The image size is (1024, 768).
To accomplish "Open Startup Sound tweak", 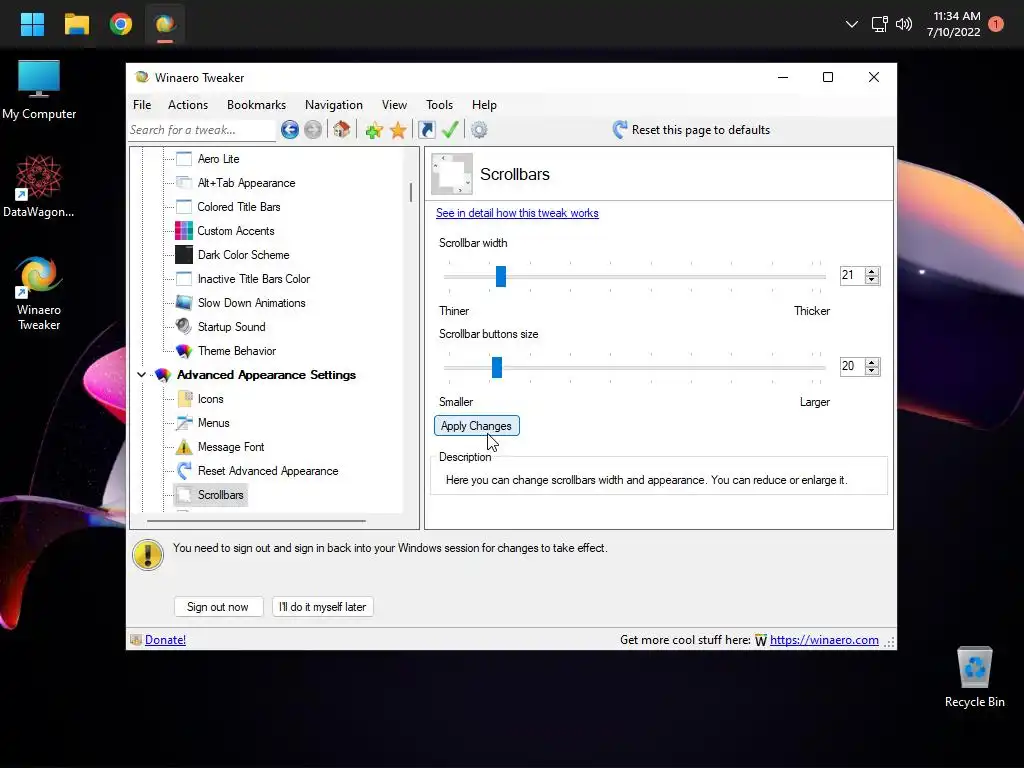I will (231, 327).
